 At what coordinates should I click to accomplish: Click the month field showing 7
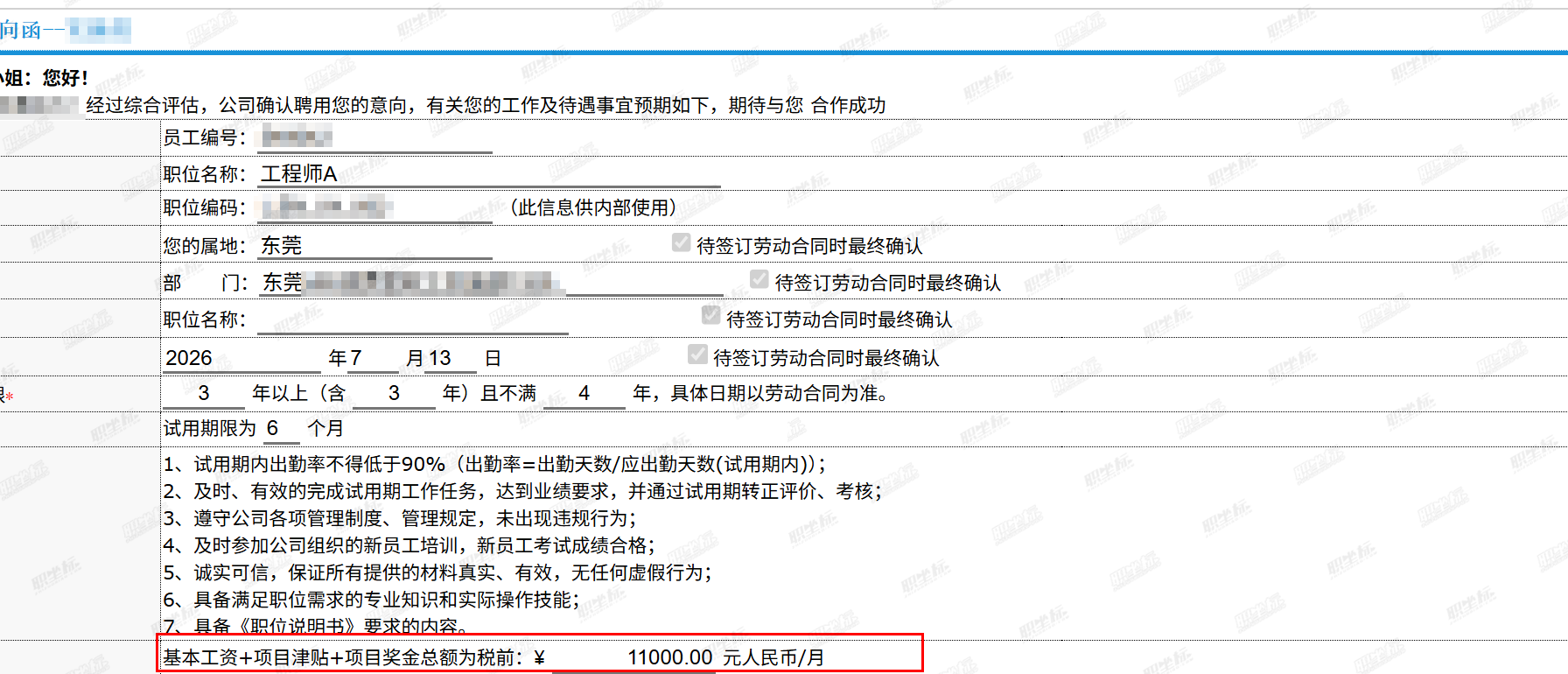point(373,358)
